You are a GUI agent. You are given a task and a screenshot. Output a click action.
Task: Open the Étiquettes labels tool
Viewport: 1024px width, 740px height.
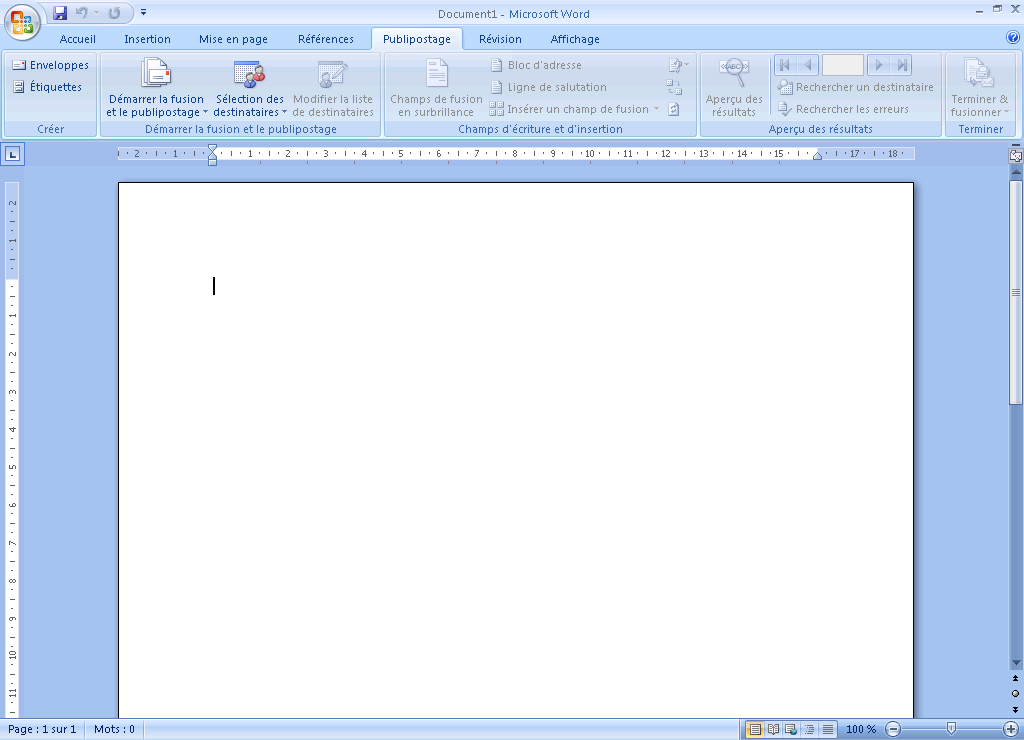click(x=19, y=87)
